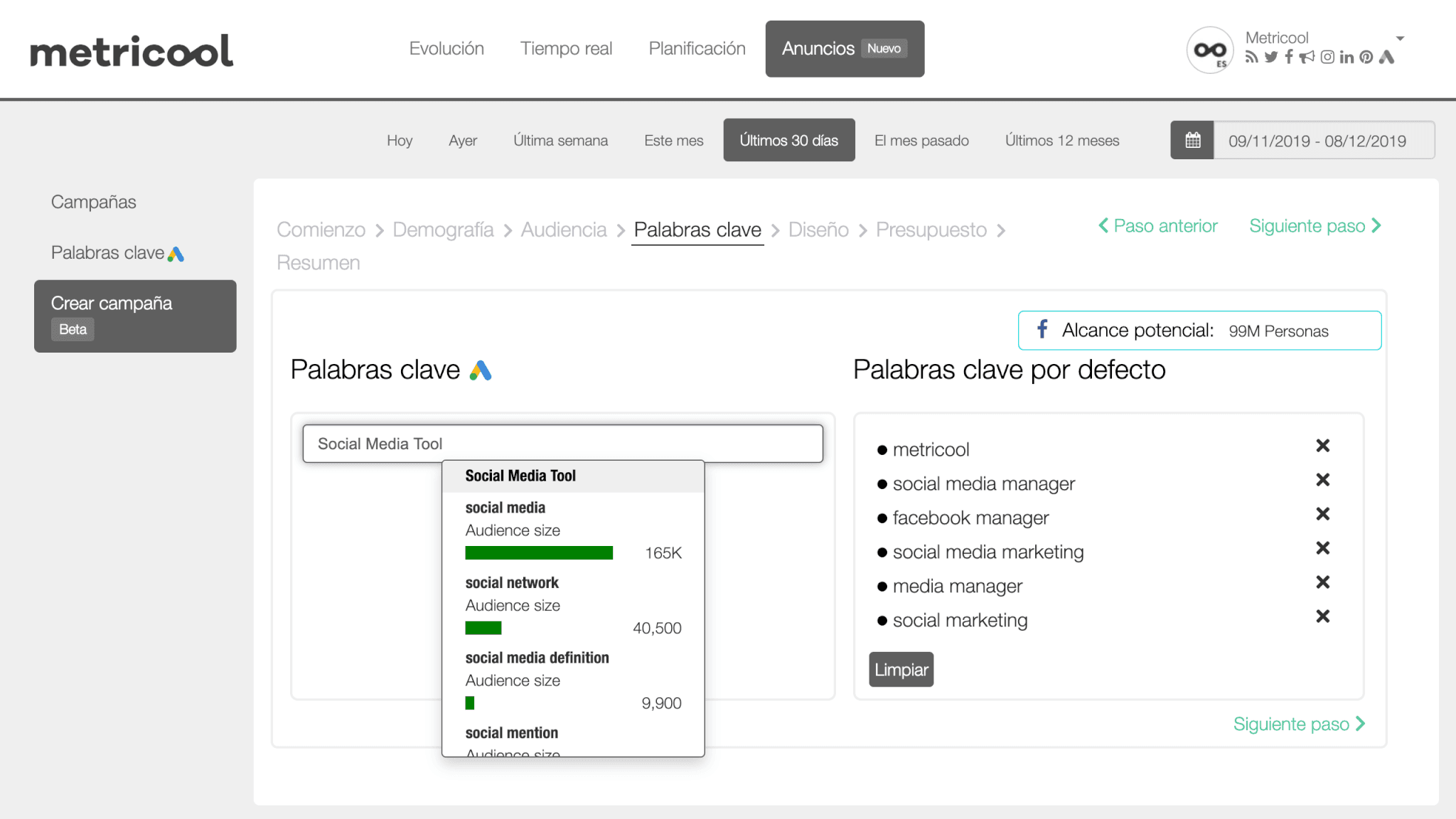
Task: Open the Evolución menu
Action: (x=446, y=48)
